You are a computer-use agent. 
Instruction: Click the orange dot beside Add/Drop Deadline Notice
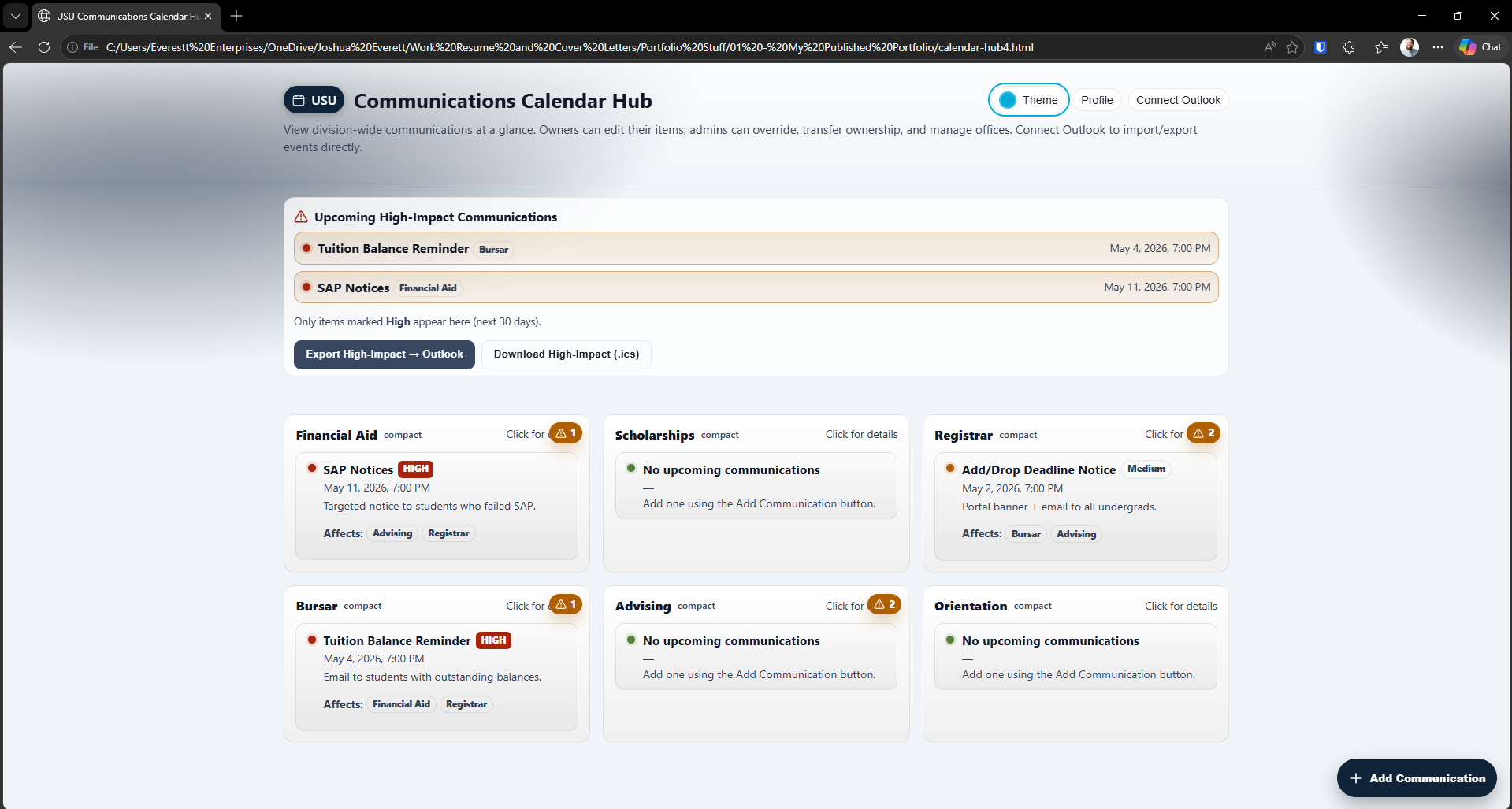950,468
